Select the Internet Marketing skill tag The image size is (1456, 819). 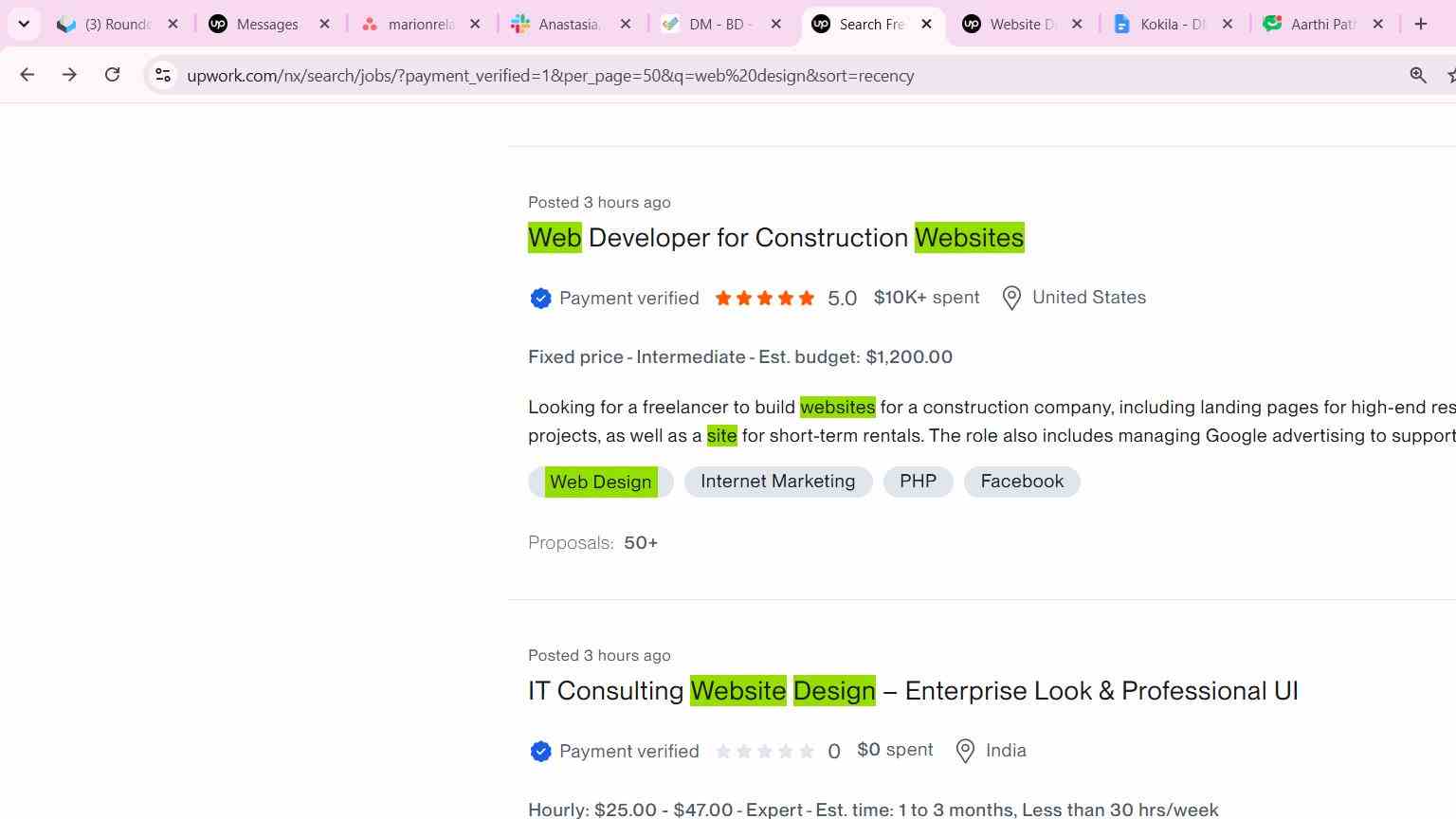click(778, 482)
